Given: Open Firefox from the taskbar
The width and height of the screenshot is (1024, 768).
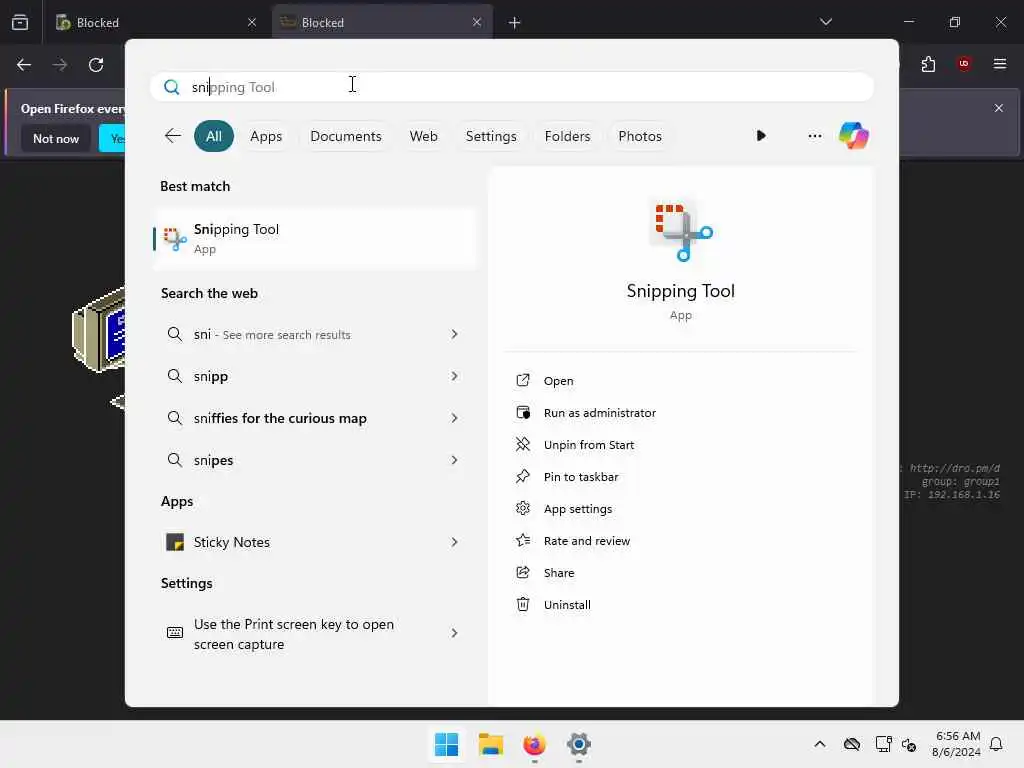Looking at the screenshot, I should (534, 744).
